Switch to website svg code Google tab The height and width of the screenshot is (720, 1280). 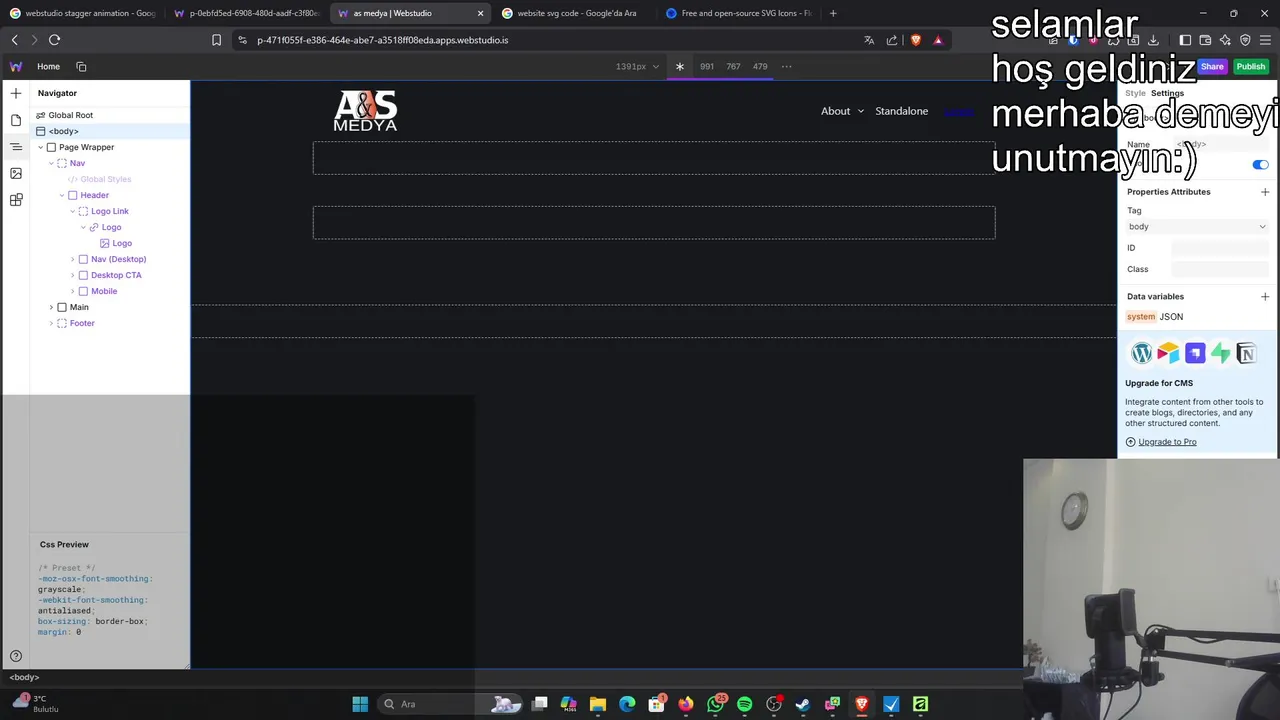point(576,13)
